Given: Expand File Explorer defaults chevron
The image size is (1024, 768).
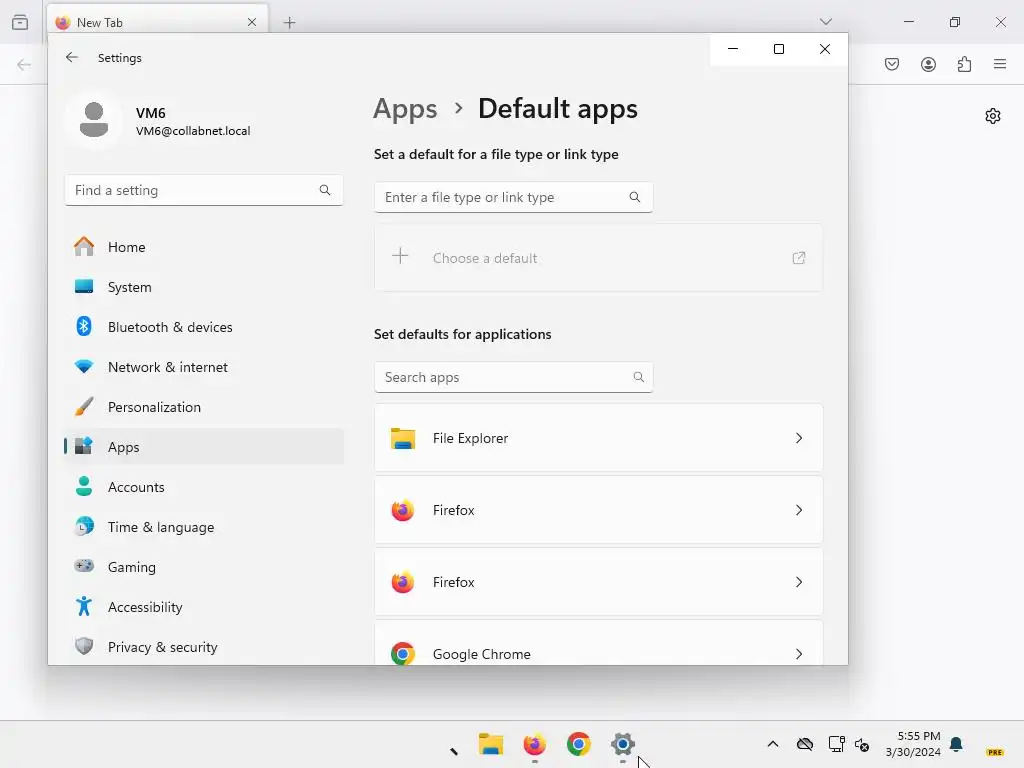Looking at the screenshot, I should 799,438.
